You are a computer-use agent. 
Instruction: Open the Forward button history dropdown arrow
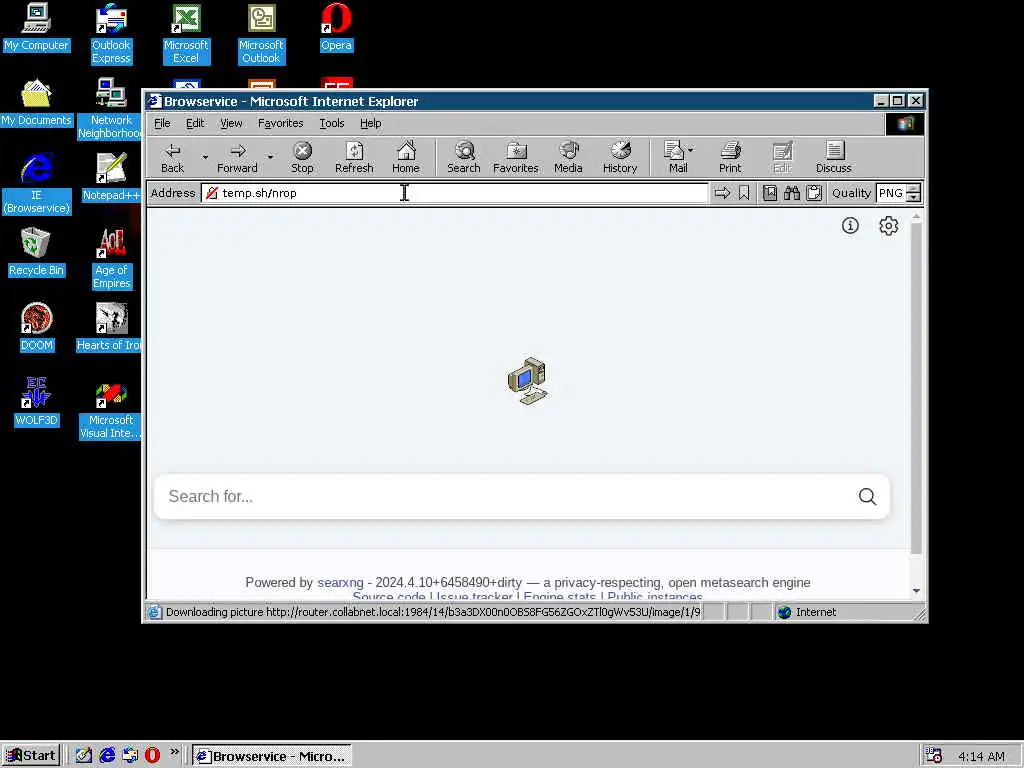click(x=270, y=157)
